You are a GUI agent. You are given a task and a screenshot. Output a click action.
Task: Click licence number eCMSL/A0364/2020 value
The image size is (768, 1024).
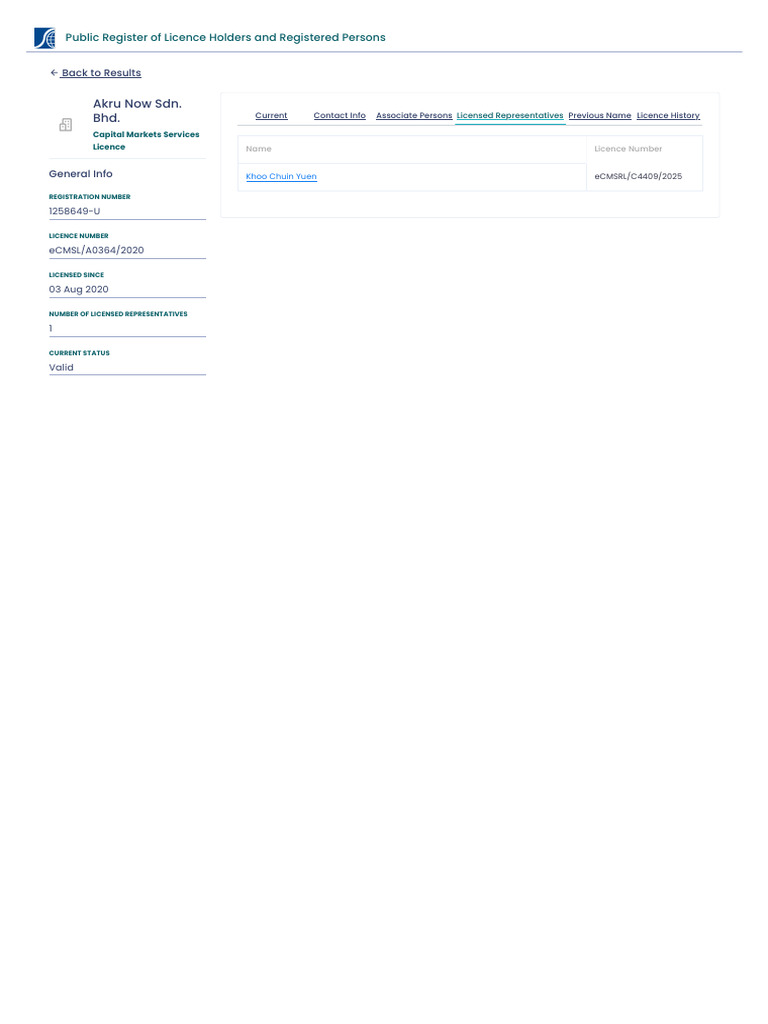point(96,250)
